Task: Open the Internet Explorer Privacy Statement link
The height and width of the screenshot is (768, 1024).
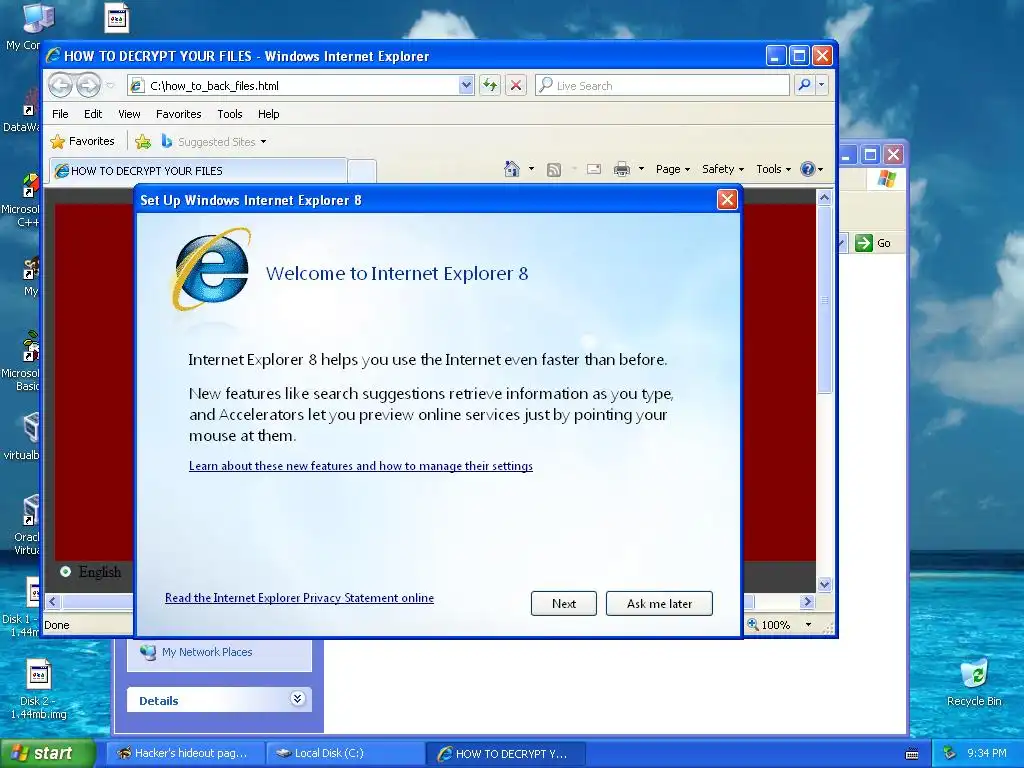Action: pyautogui.click(x=299, y=598)
